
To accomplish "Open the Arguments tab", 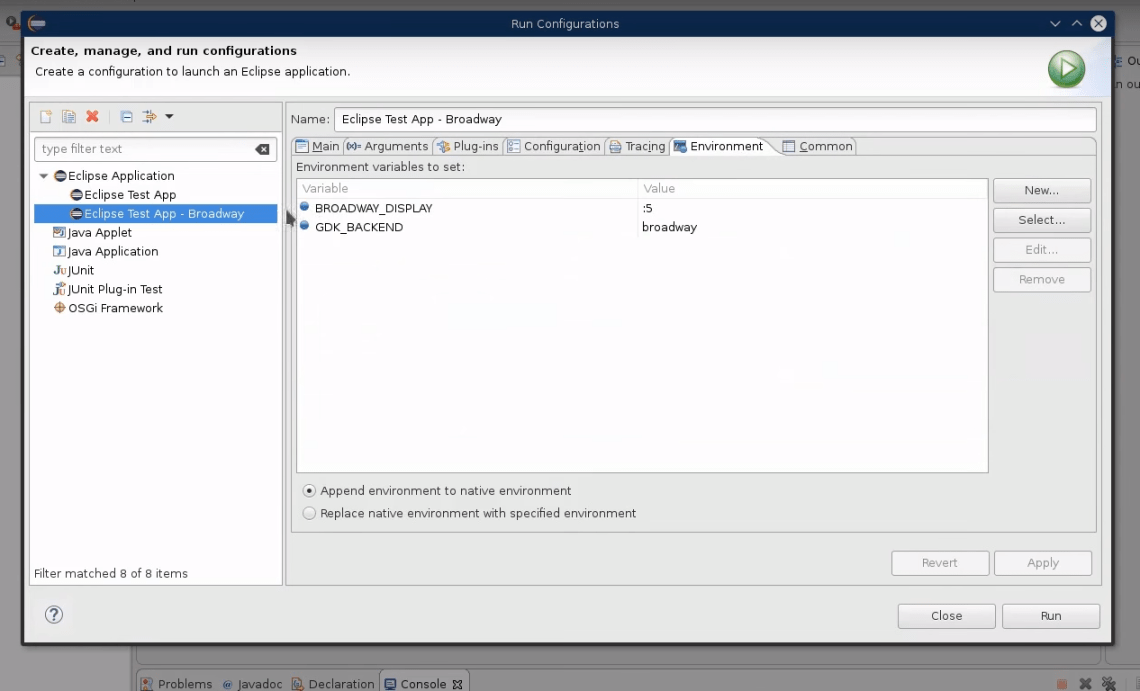I will [x=387, y=146].
